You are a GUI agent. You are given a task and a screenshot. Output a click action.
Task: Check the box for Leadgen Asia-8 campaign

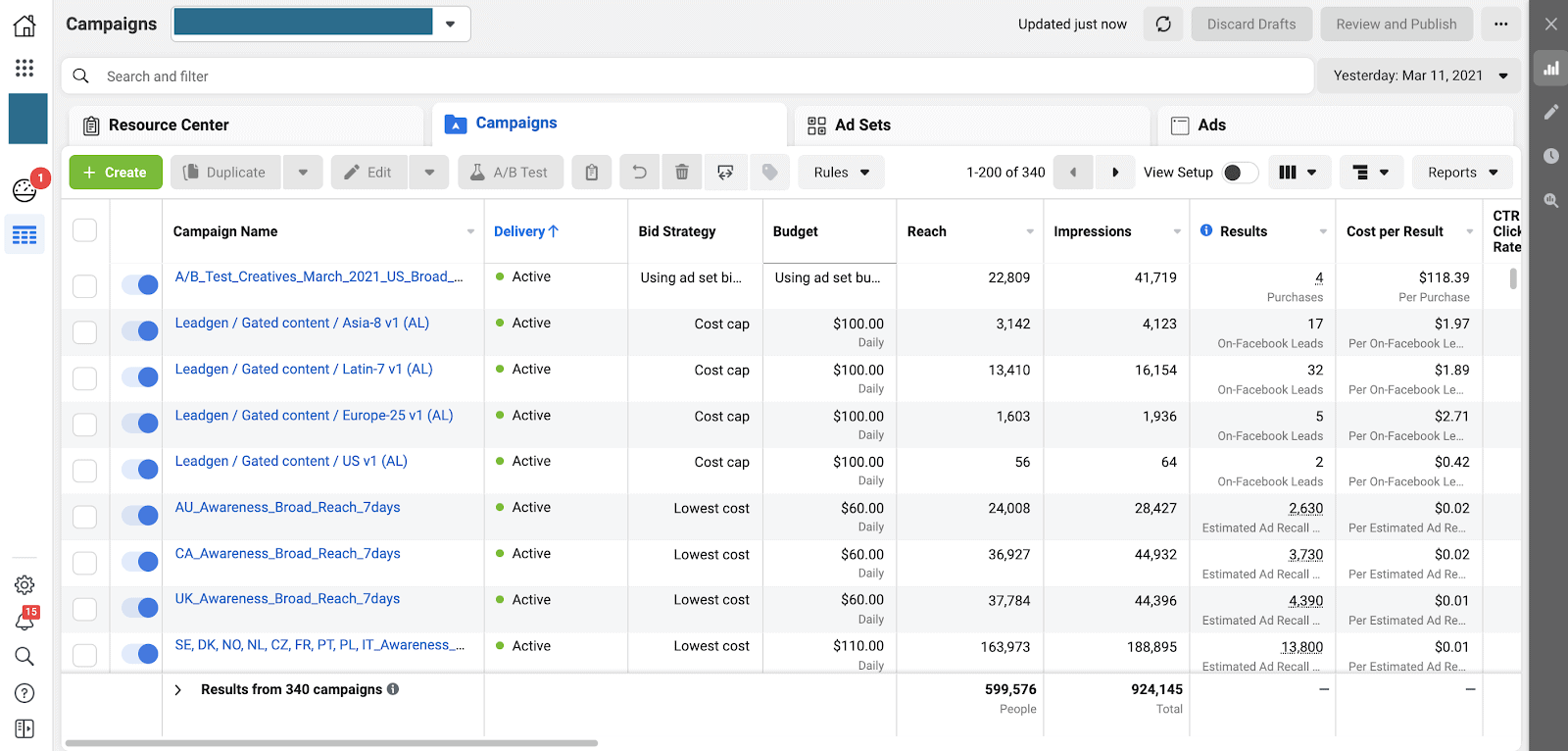[x=85, y=332]
